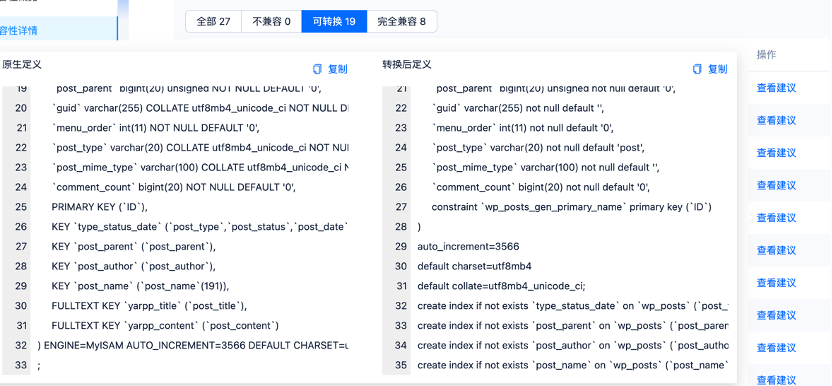Switch to the 不兼容 0 tab
This screenshot has height=386, width=832.
click(272, 22)
